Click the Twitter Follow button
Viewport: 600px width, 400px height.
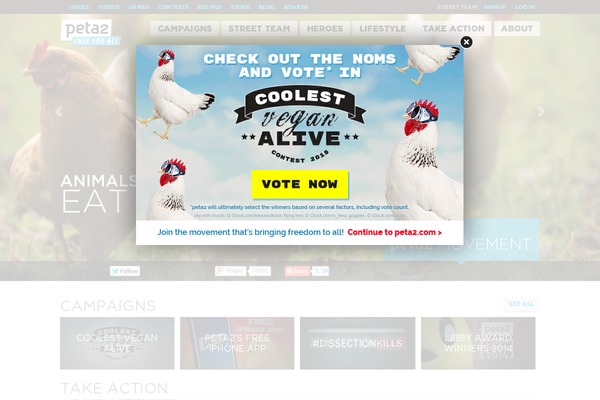125,271
